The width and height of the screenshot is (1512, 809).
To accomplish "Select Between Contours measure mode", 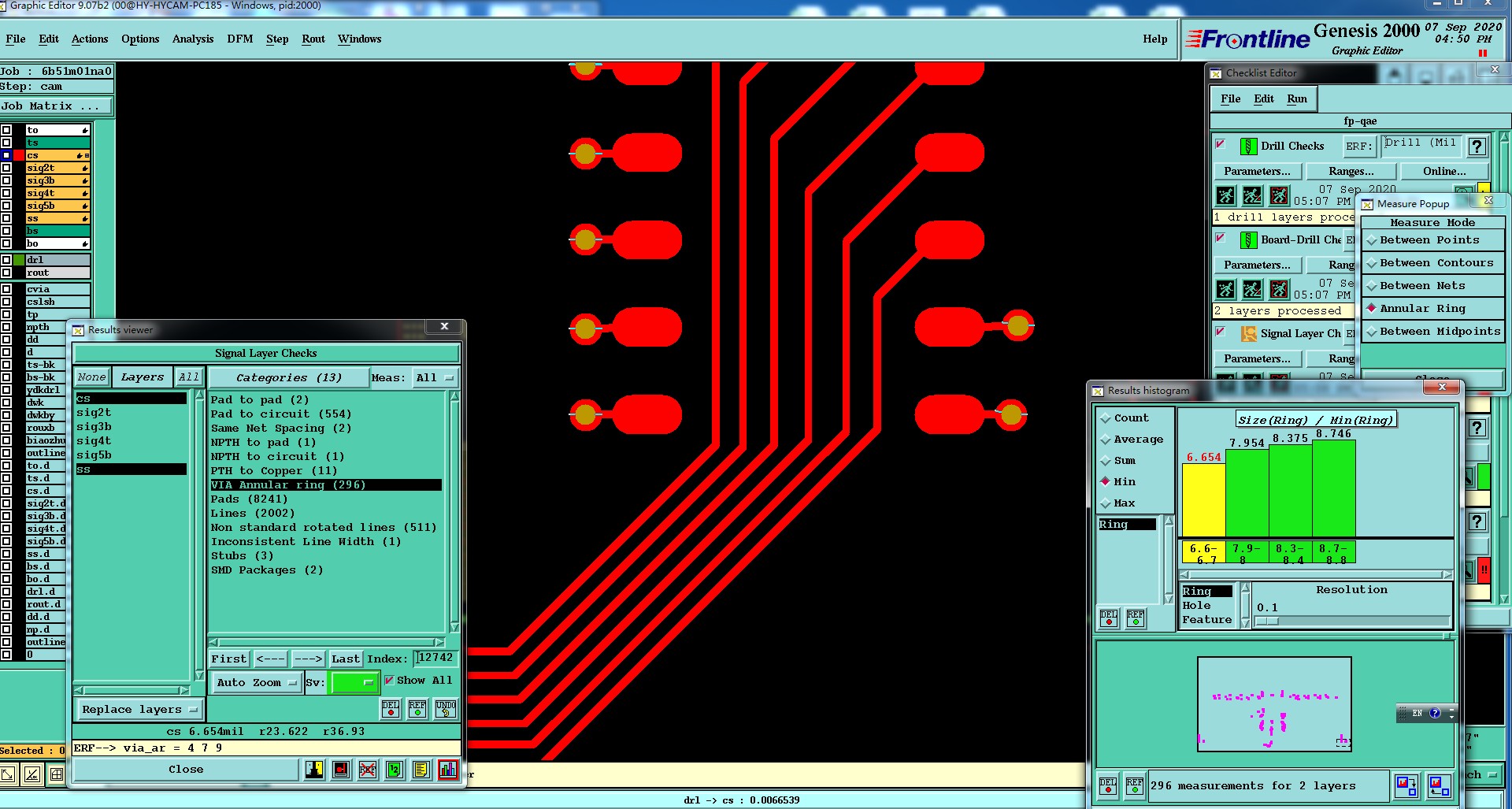I will (x=1432, y=263).
